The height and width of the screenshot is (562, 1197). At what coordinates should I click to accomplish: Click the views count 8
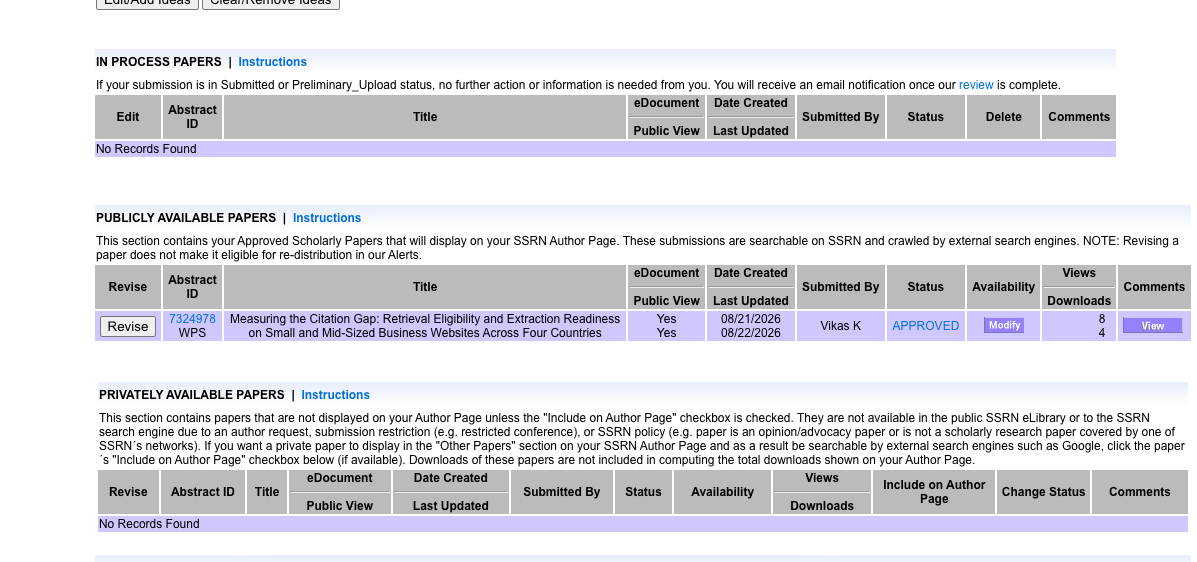coord(1102,319)
